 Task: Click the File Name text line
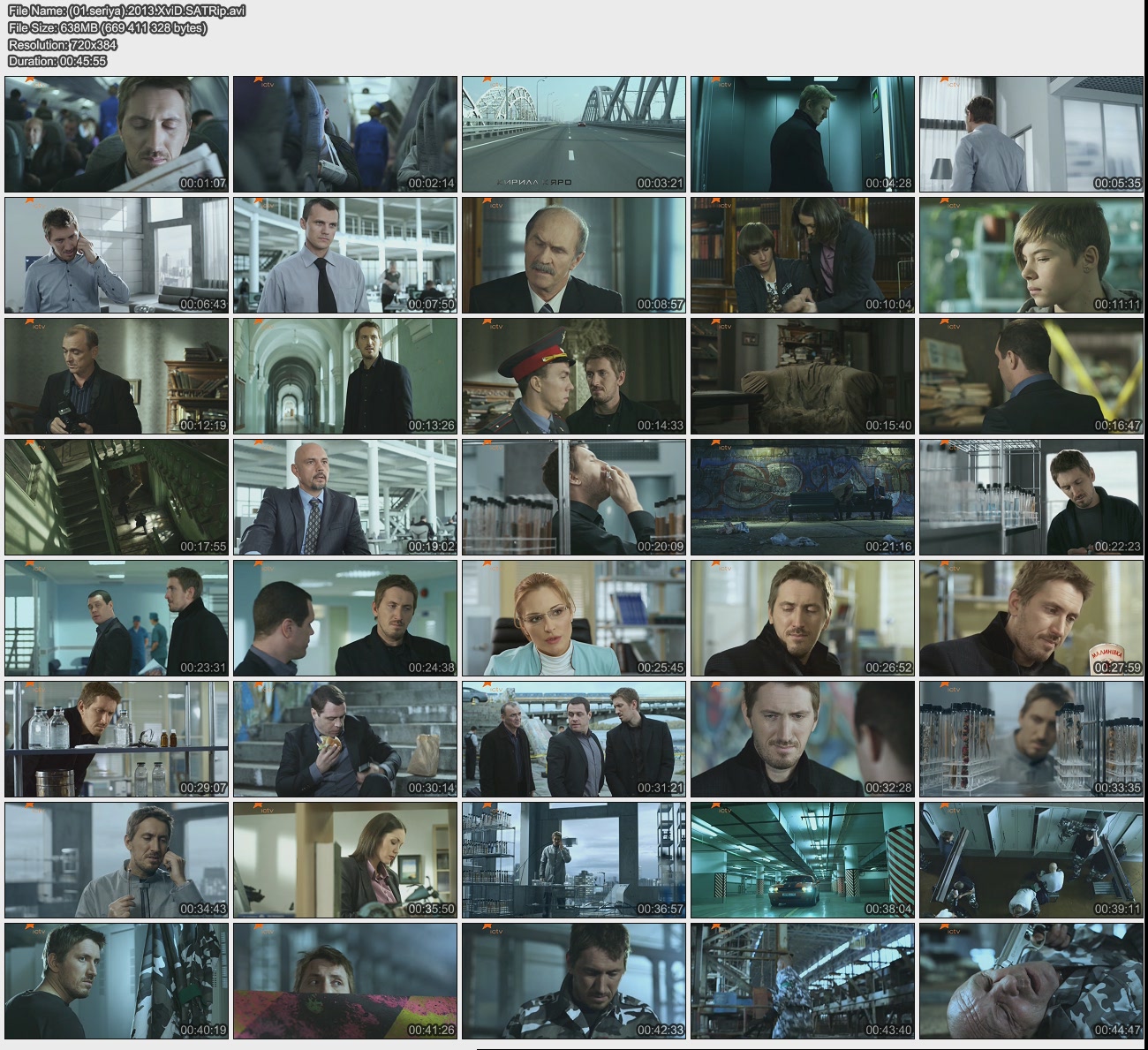(x=126, y=11)
